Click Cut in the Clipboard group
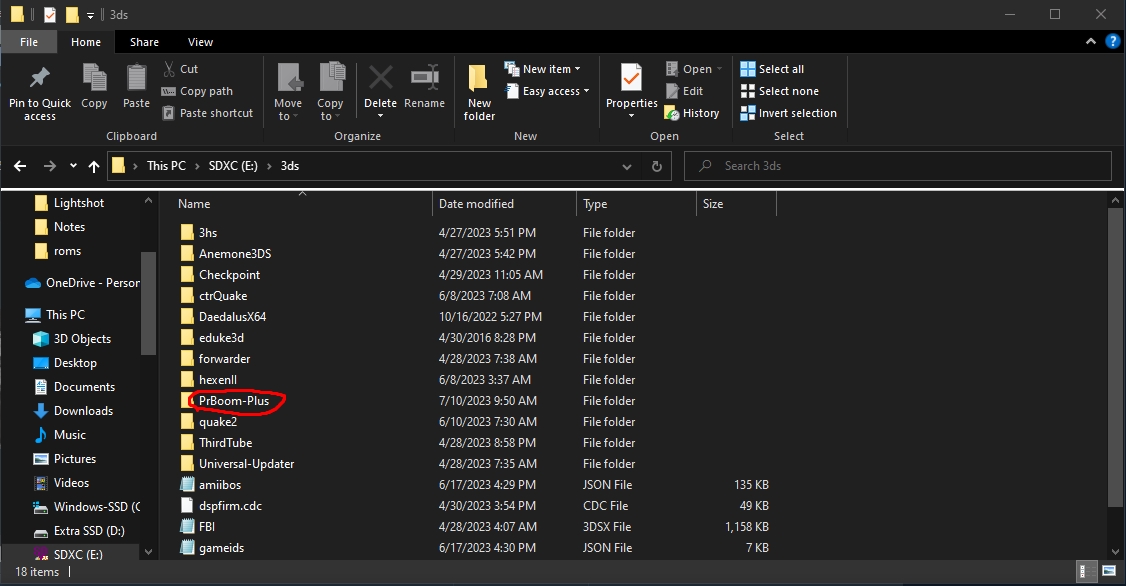The width and height of the screenshot is (1126, 586). pyautogui.click(x=180, y=69)
